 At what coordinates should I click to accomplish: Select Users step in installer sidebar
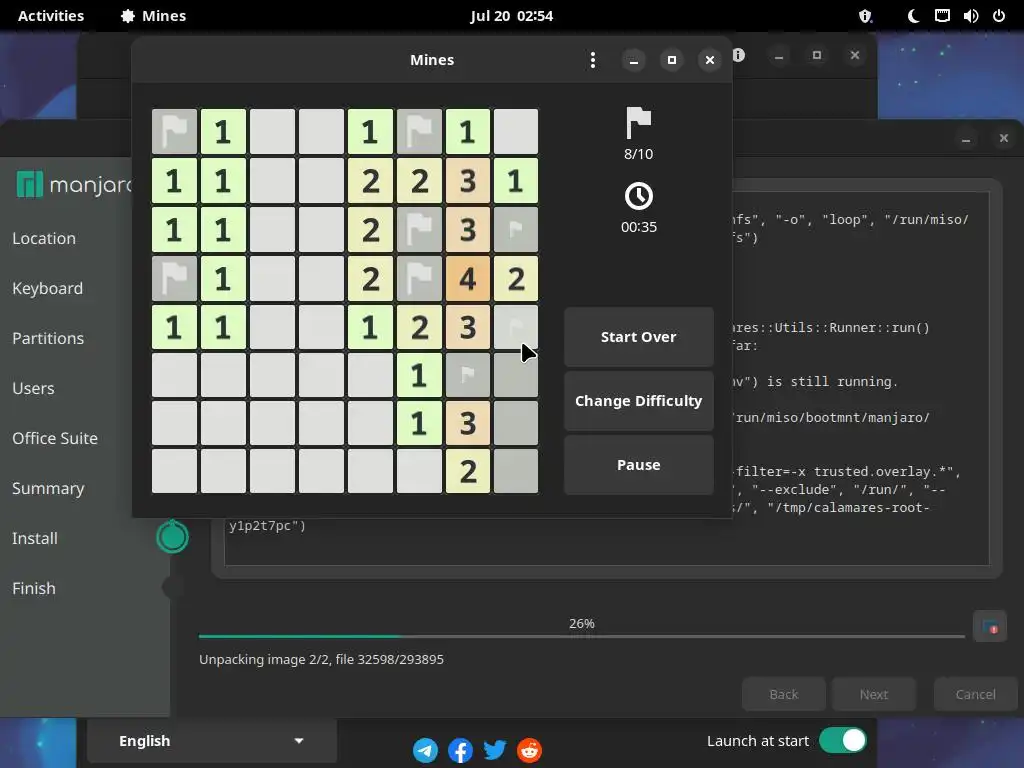[x=33, y=388]
